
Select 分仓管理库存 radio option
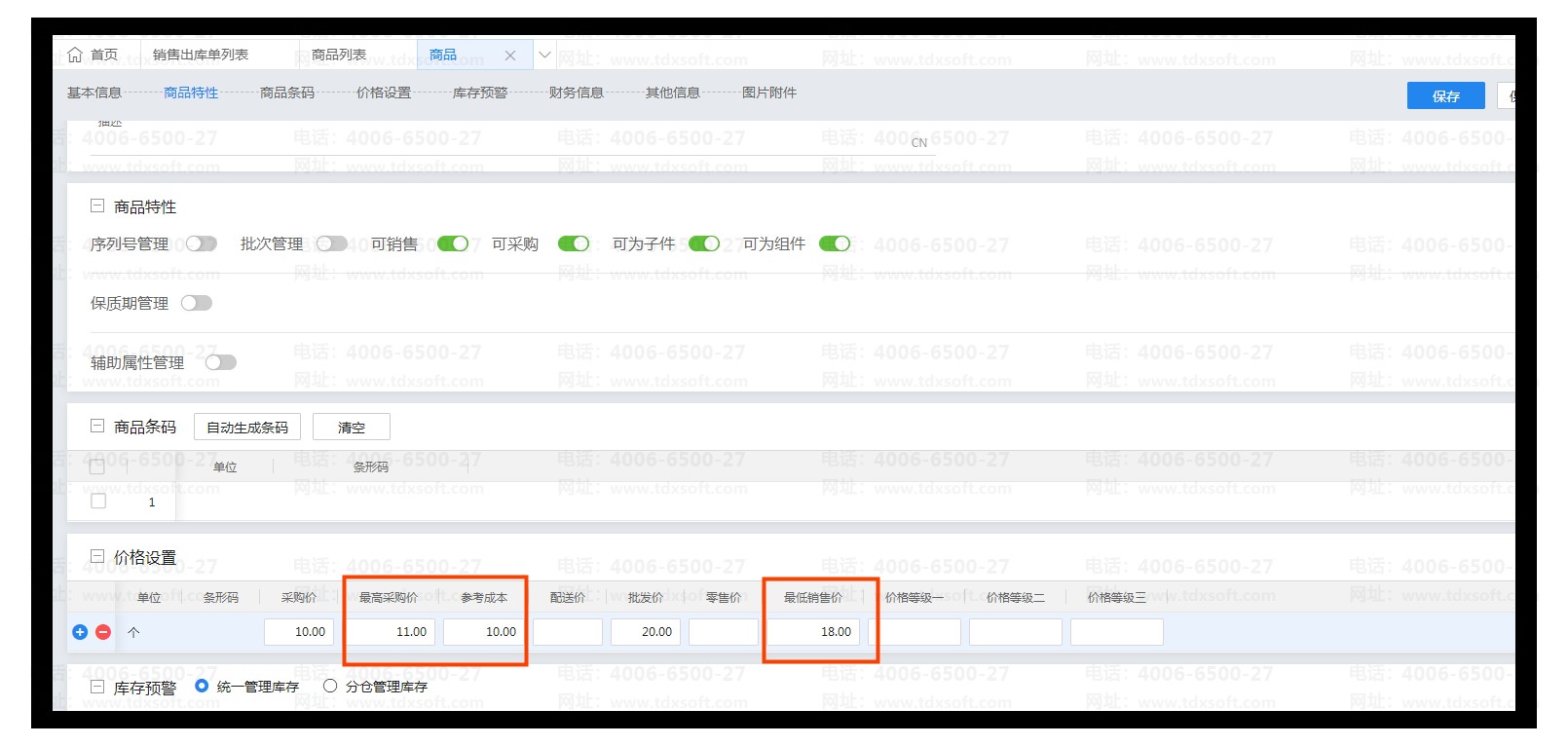(x=330, y=686)
